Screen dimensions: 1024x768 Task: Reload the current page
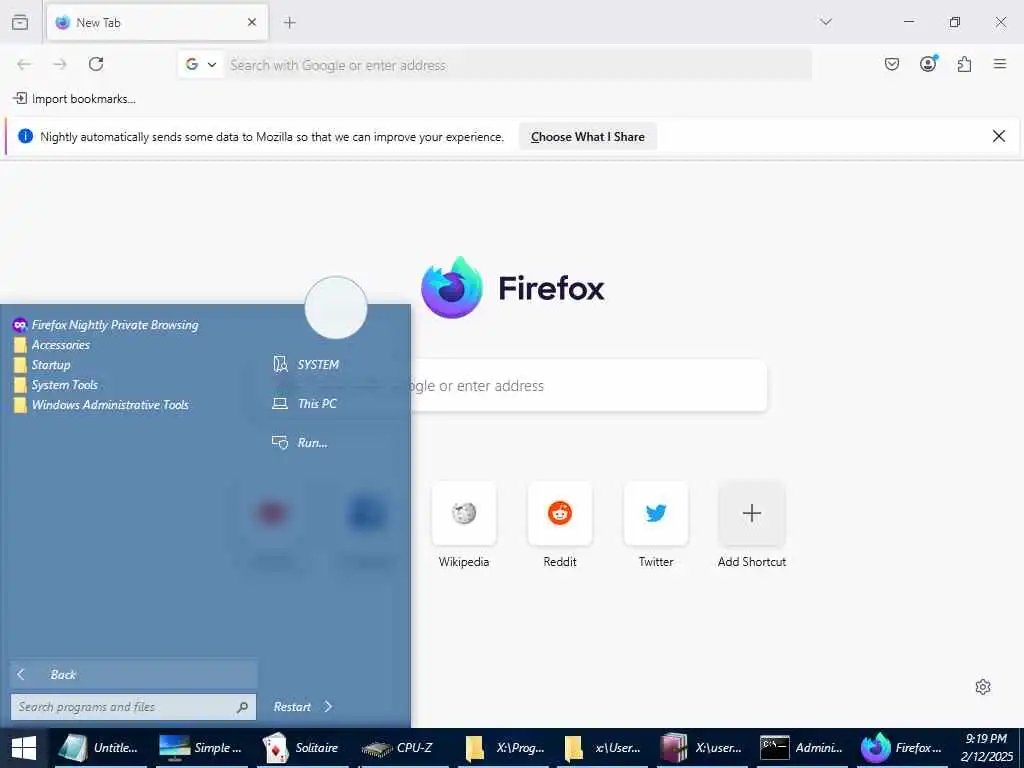point(96,64)
